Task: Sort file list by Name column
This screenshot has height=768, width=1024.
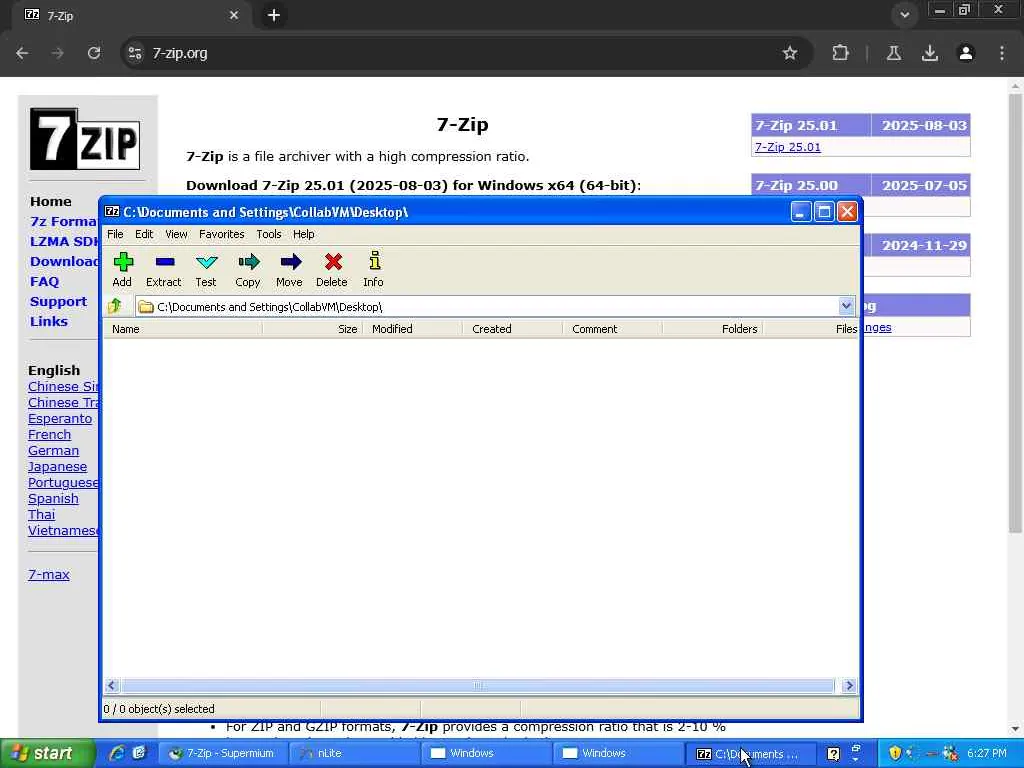Action: 183,328
